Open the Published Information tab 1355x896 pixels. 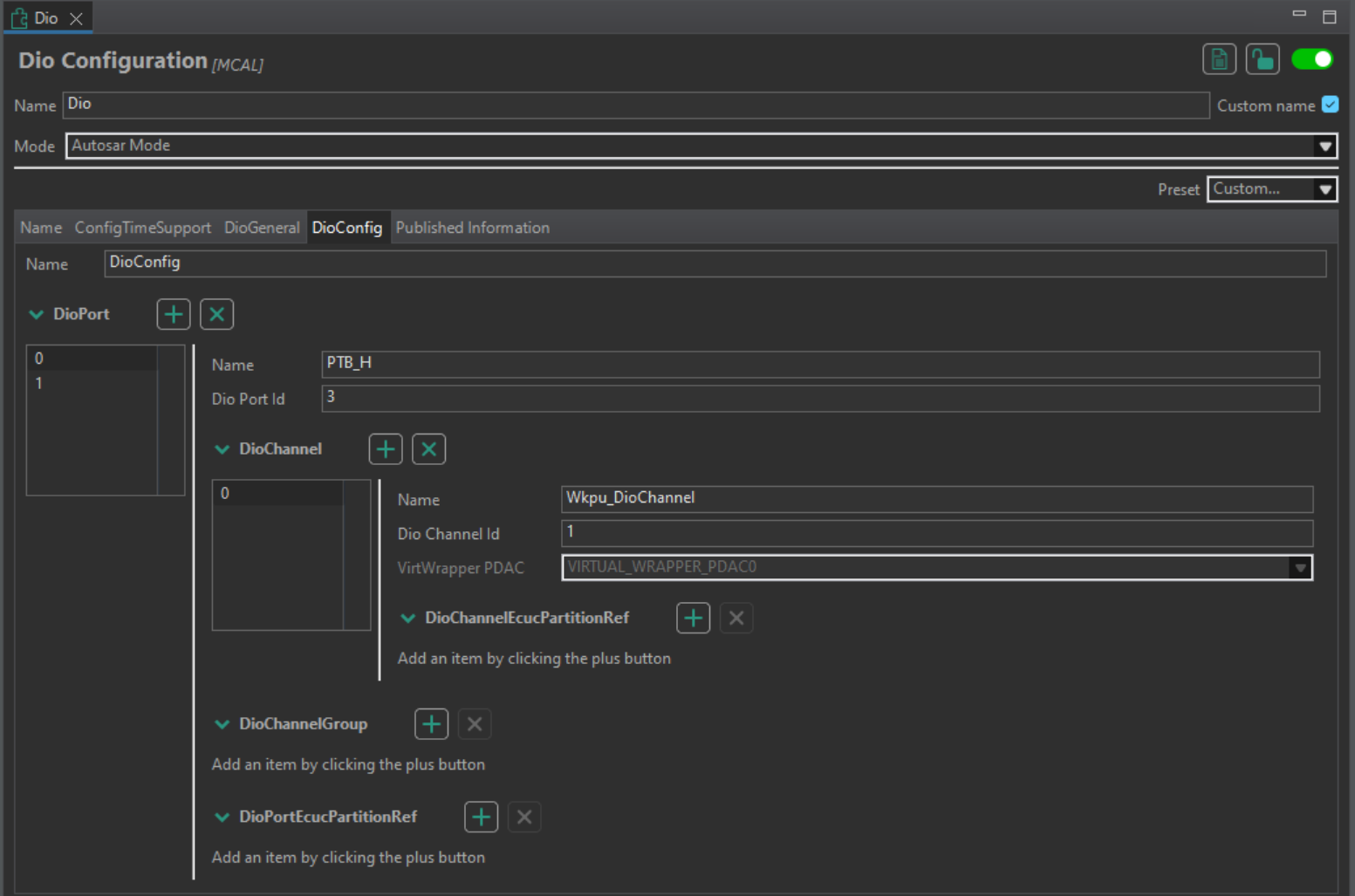(x=472, y=227)
